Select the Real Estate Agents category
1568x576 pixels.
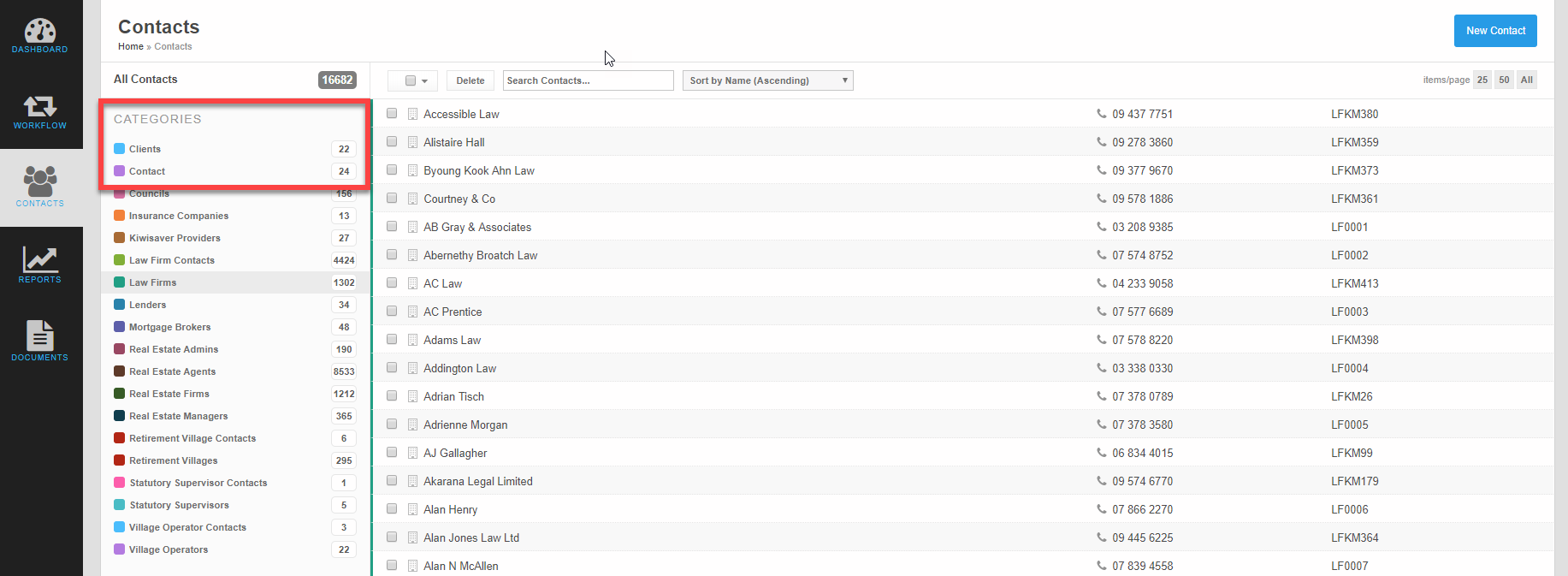click(x=172, y=371)
